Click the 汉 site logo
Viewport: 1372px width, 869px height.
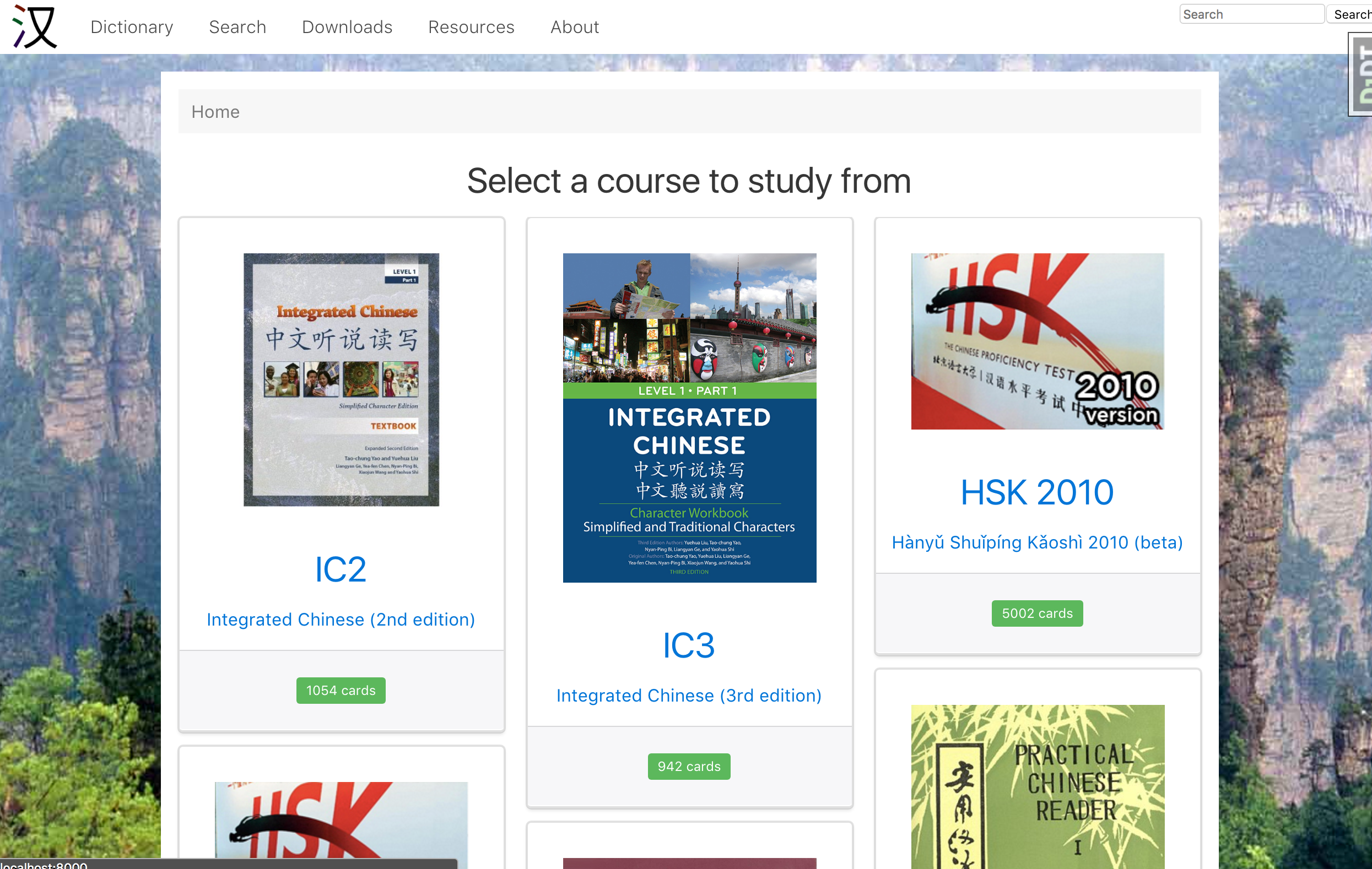[x=34, y=27]
